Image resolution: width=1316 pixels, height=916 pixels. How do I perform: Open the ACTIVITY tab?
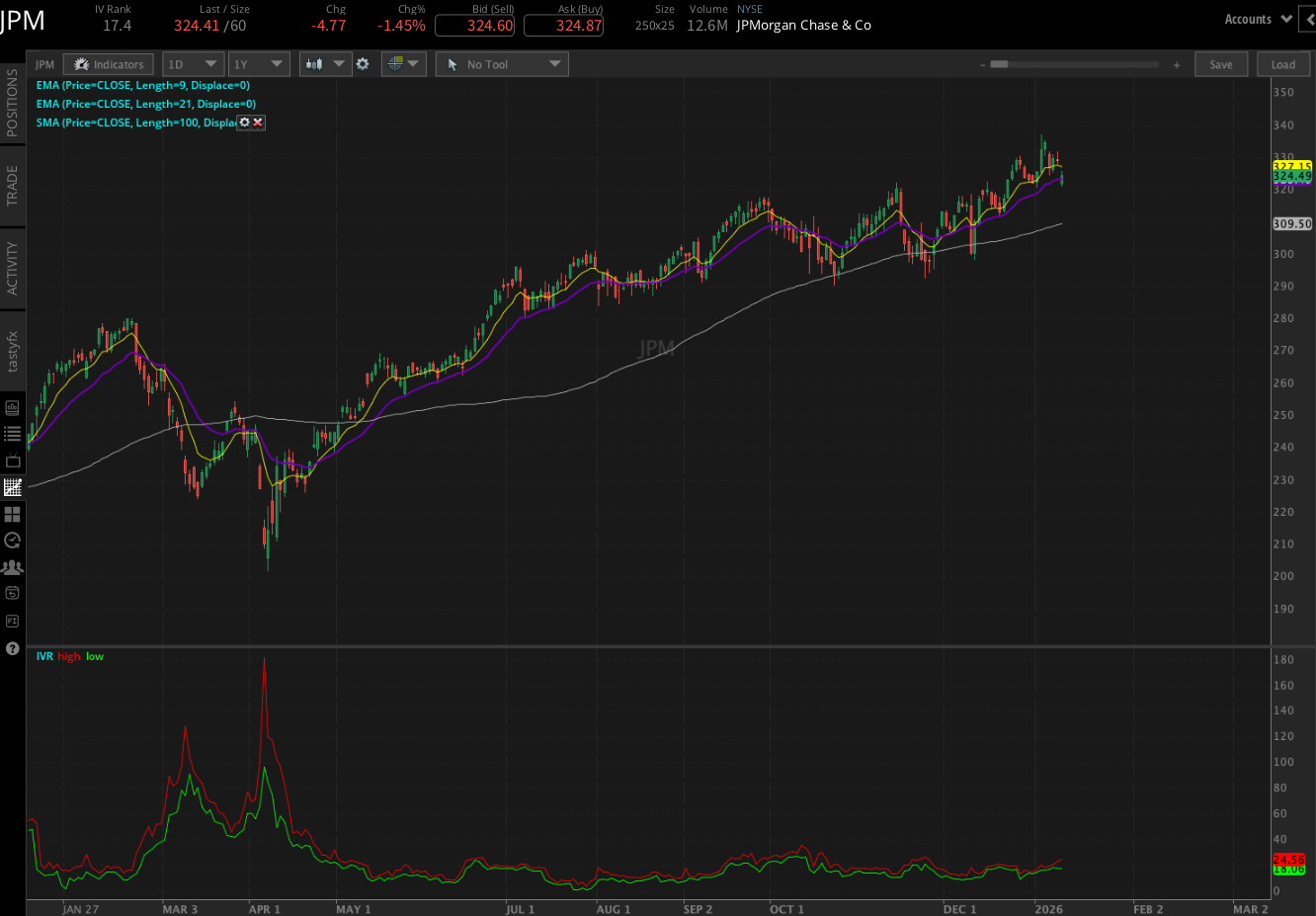tap(13, 265)
